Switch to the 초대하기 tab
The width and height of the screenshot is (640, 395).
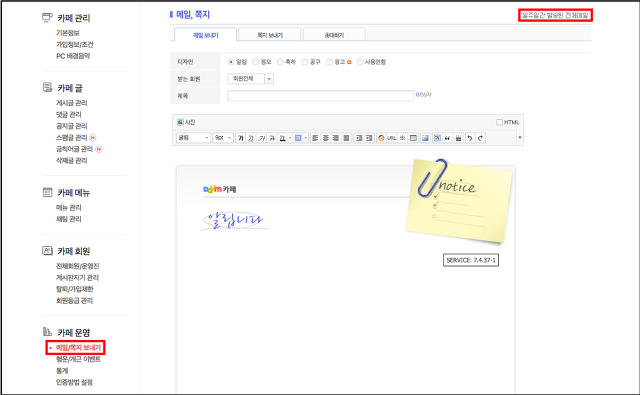tap(334, 35)
